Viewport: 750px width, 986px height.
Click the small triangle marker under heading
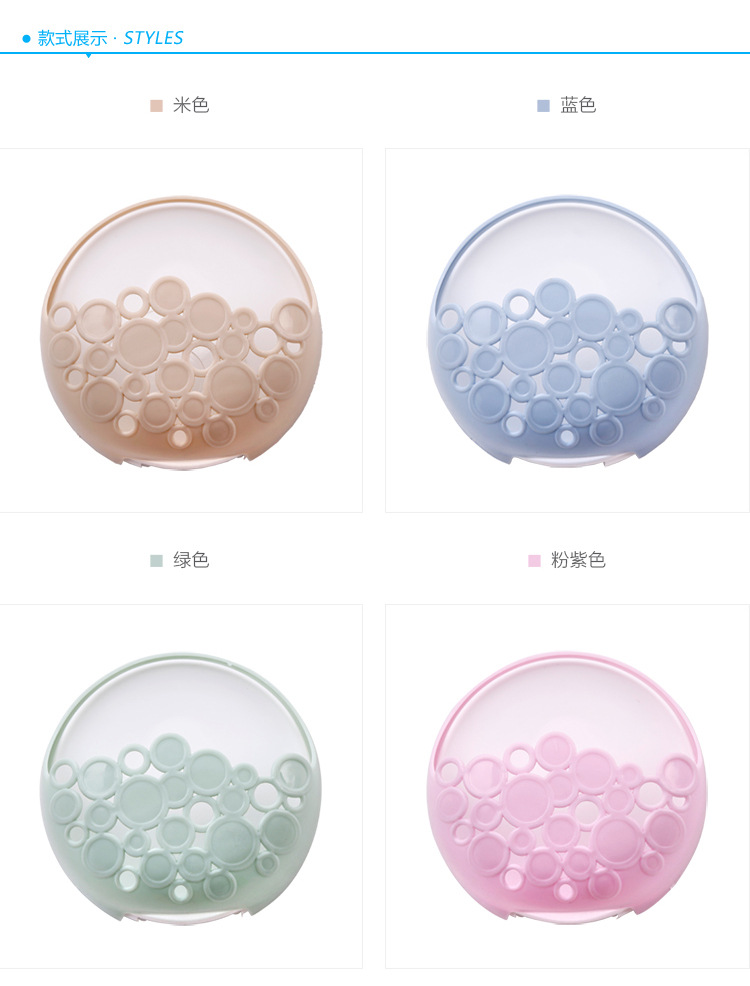(x=88, y=55)
